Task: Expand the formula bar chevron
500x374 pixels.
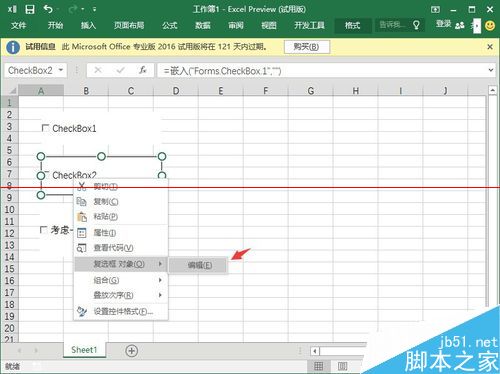Action: click(491, 70)
